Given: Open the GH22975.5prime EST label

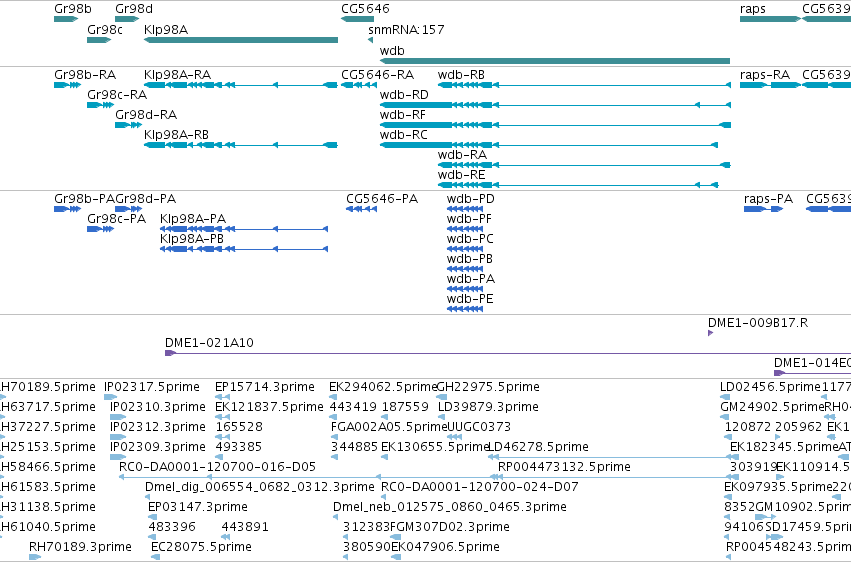Looking at the screenshot, I should click(x=488, y=387).
